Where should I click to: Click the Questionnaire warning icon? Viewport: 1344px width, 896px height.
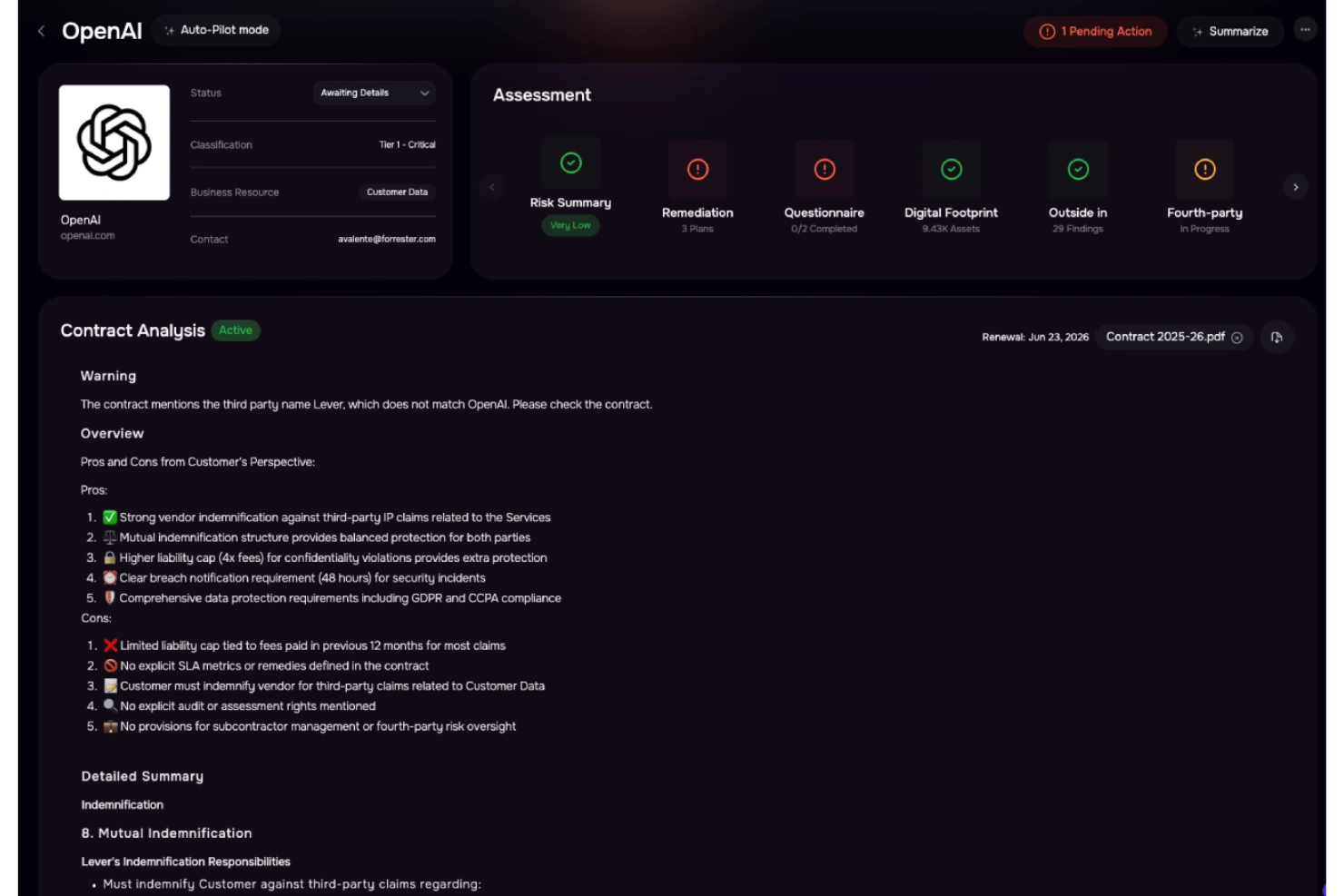coord(824,170)
